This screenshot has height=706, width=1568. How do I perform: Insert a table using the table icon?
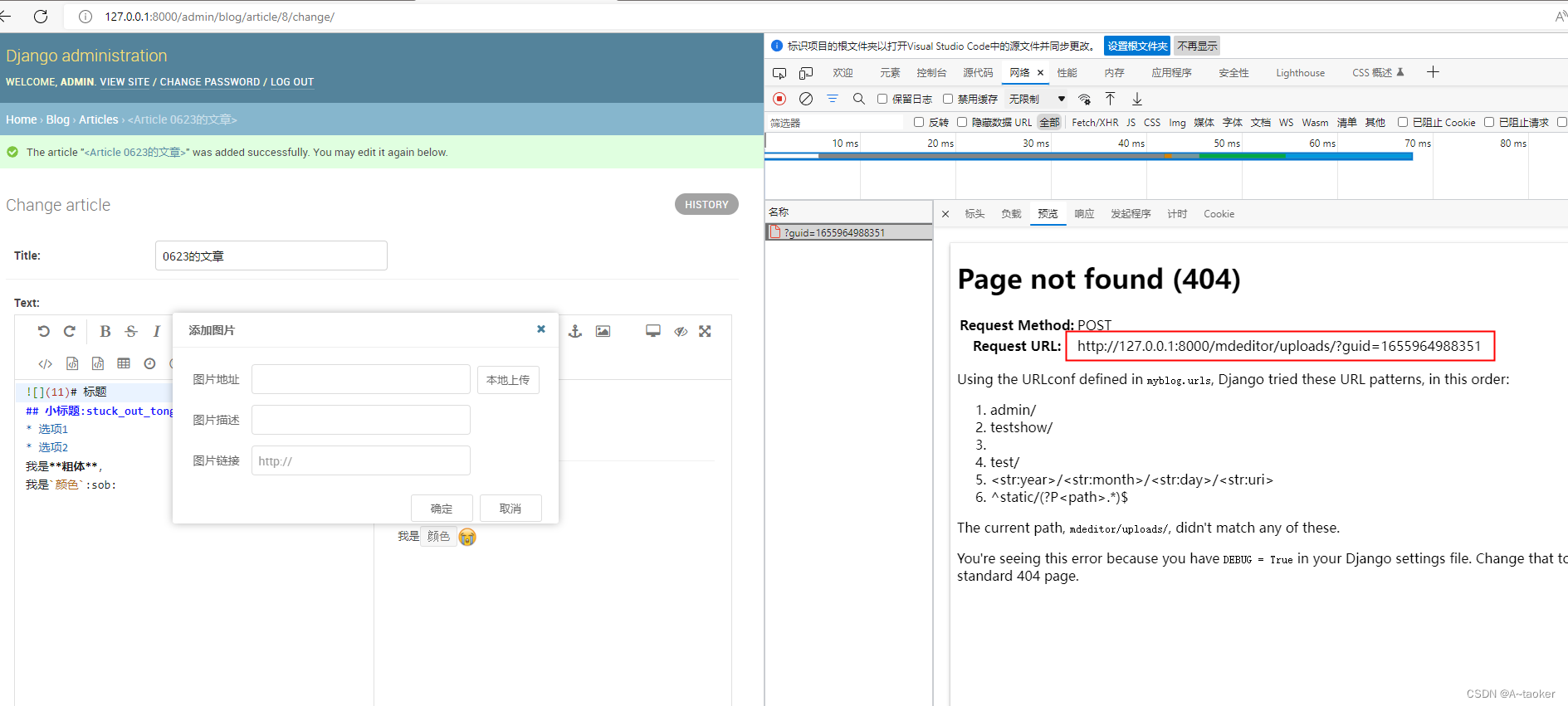tap(124, 363)
